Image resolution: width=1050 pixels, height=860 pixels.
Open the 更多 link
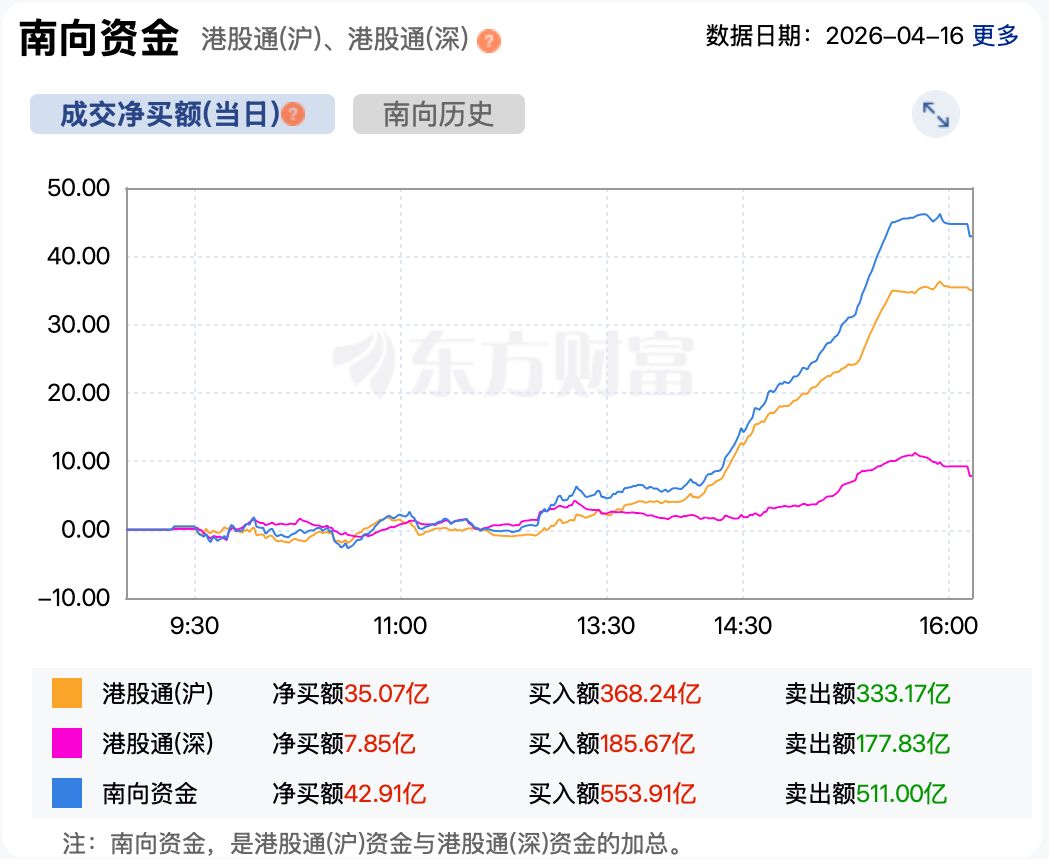point(997,35)
